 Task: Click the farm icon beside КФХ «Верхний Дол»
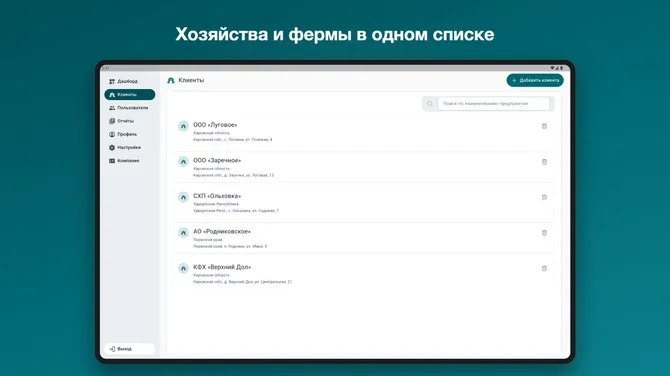pyautogui.click(x=183, y=268)
